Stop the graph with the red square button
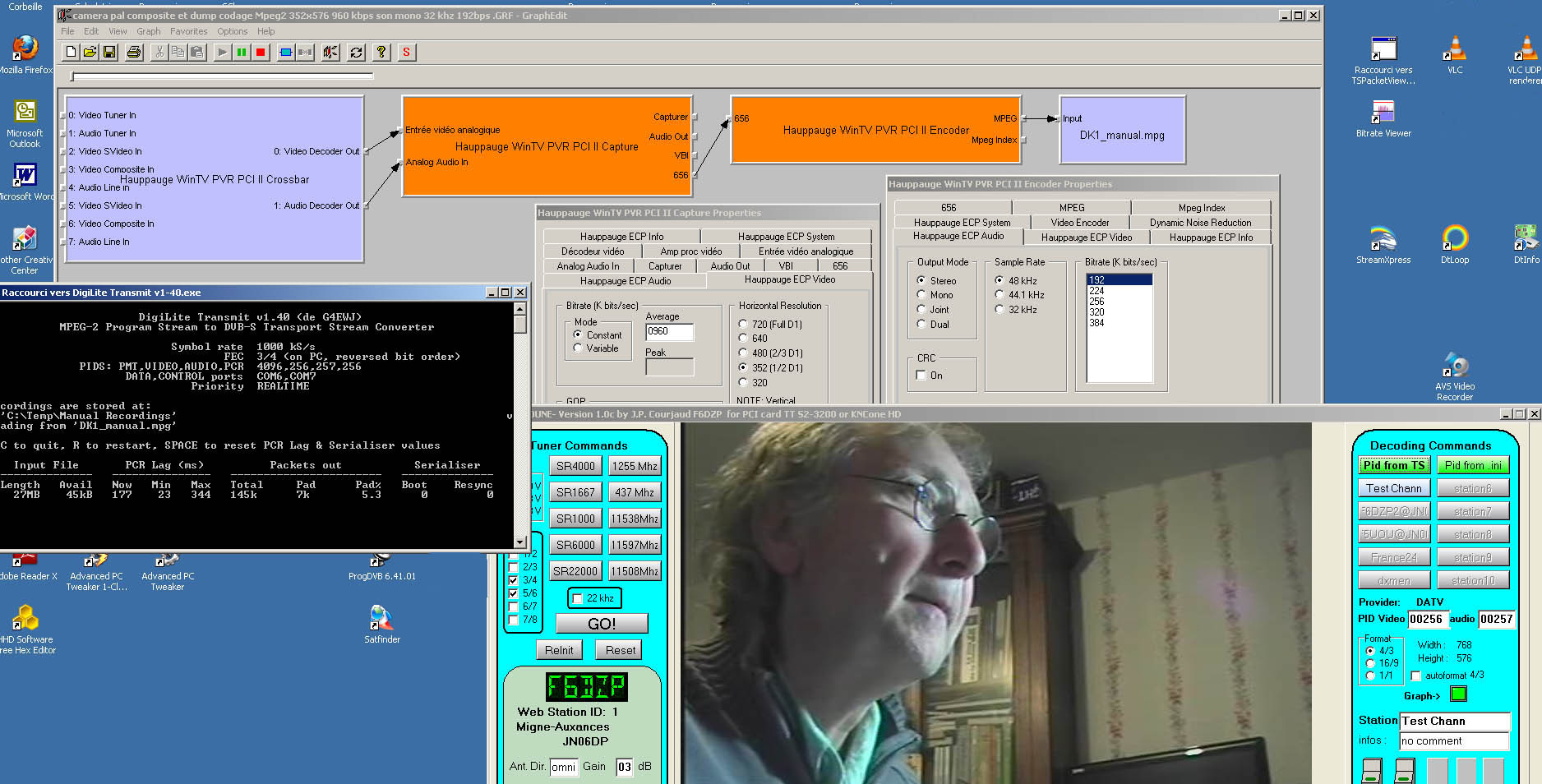1542x784 pixels. point(261,52)
